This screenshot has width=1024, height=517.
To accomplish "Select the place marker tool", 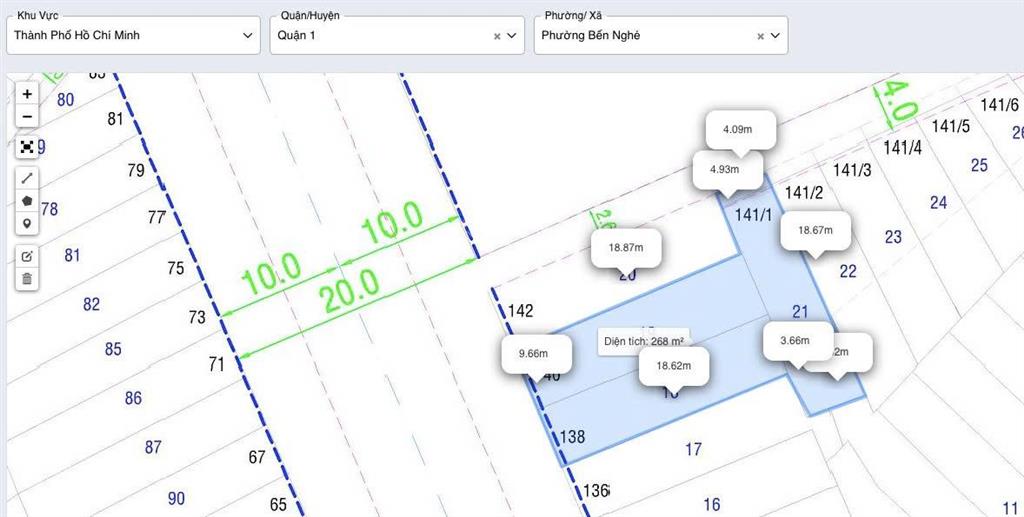I will pyautogui.click(x=27, y=224).
